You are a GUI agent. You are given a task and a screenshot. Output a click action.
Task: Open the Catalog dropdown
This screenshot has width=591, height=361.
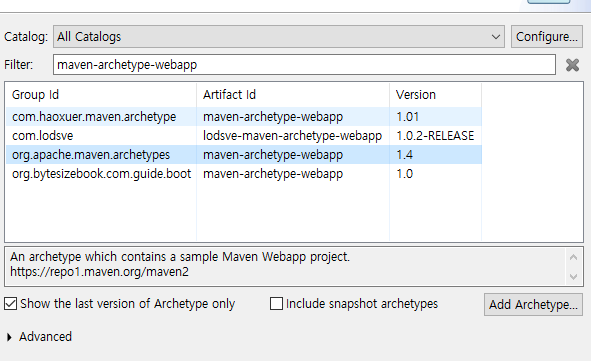[279, 37]
